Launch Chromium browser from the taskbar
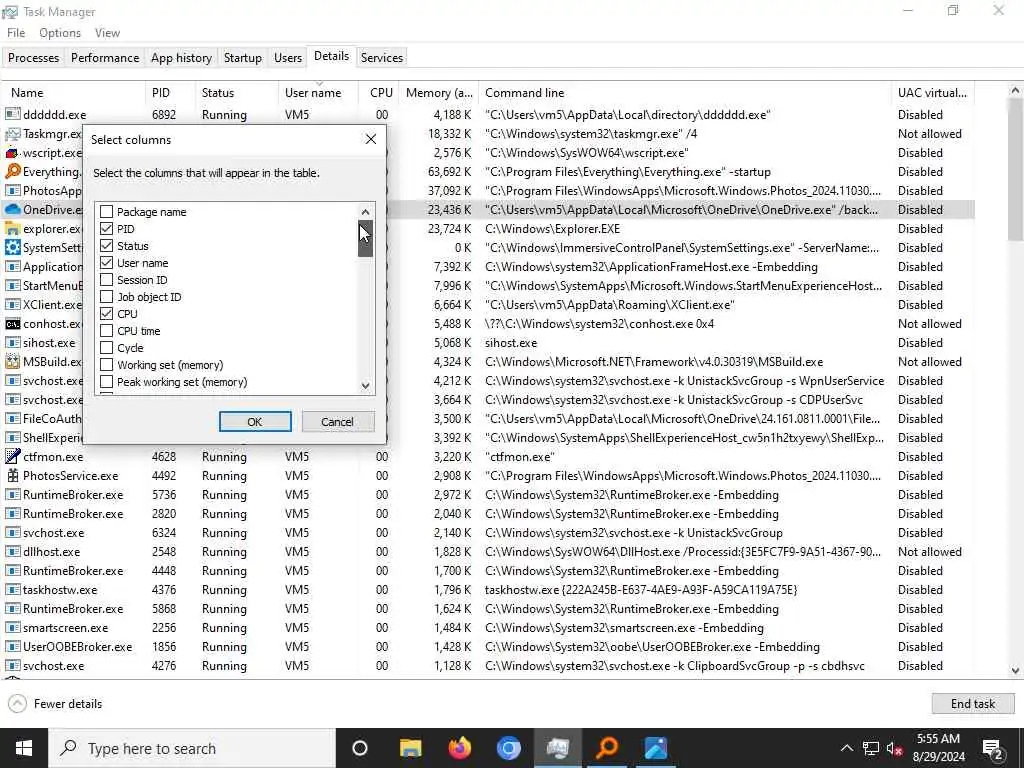The width and height of the screenshot is (1024, 768). [509, 748]
